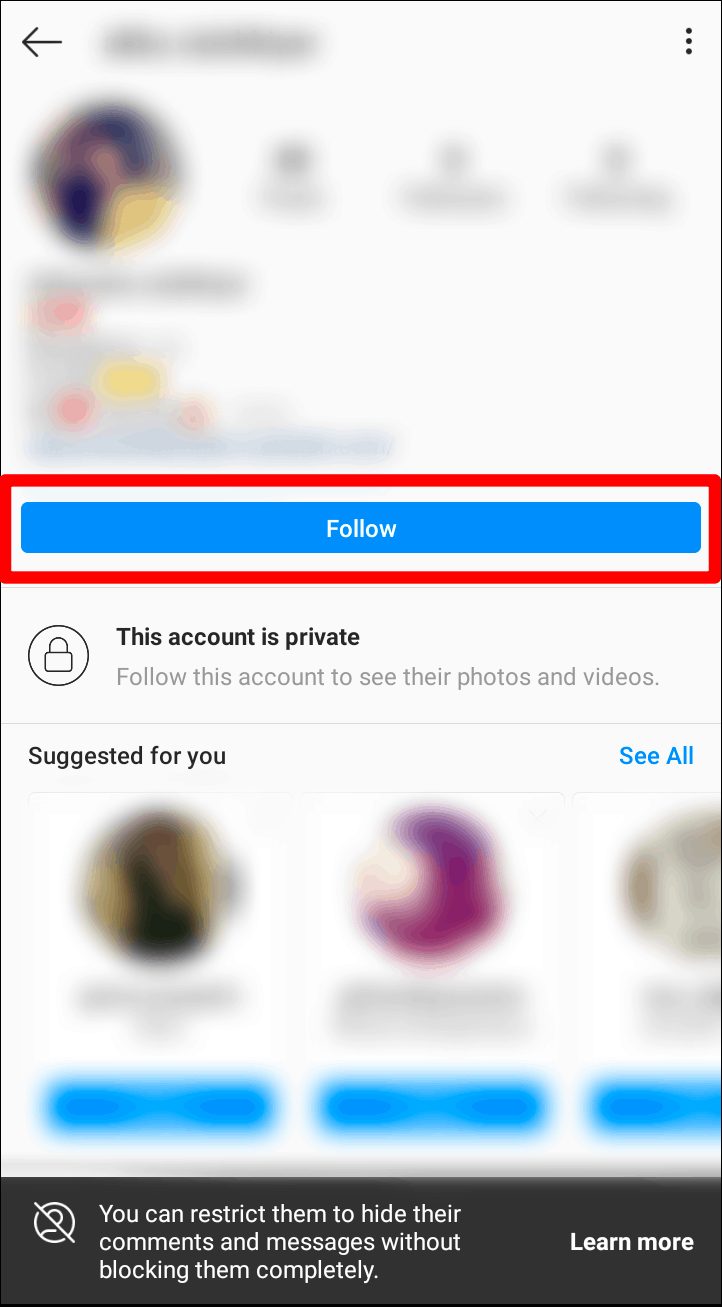Screen dimensions: 722x1307
Task: Open the See All suggestions link
Action: 656,756
